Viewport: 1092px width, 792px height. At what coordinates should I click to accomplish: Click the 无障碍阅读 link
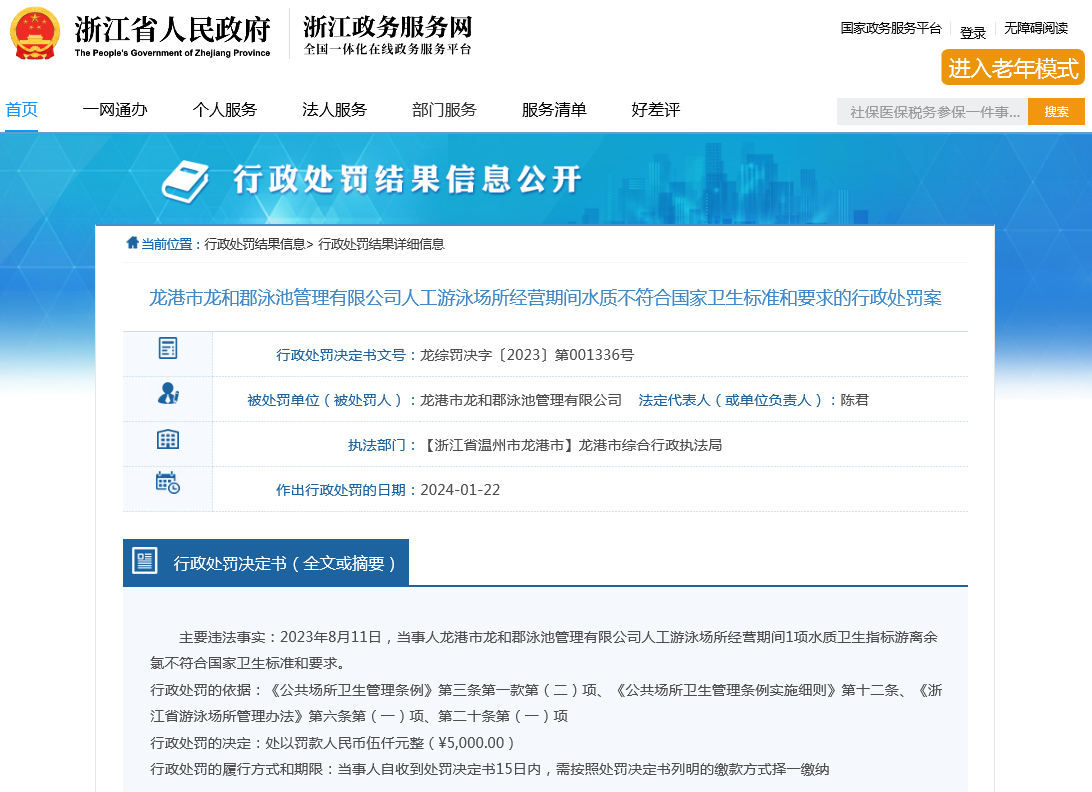tap(1036, 28)
